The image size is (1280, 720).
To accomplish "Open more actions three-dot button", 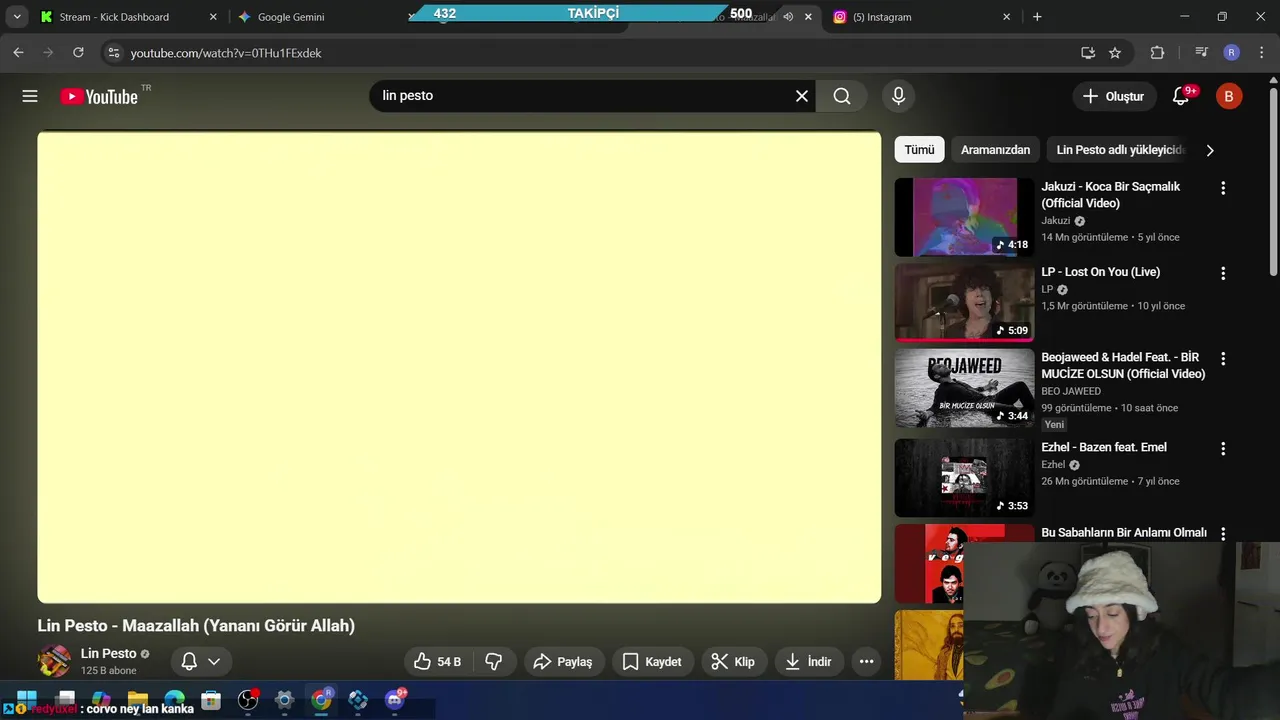I will [866, 661].
